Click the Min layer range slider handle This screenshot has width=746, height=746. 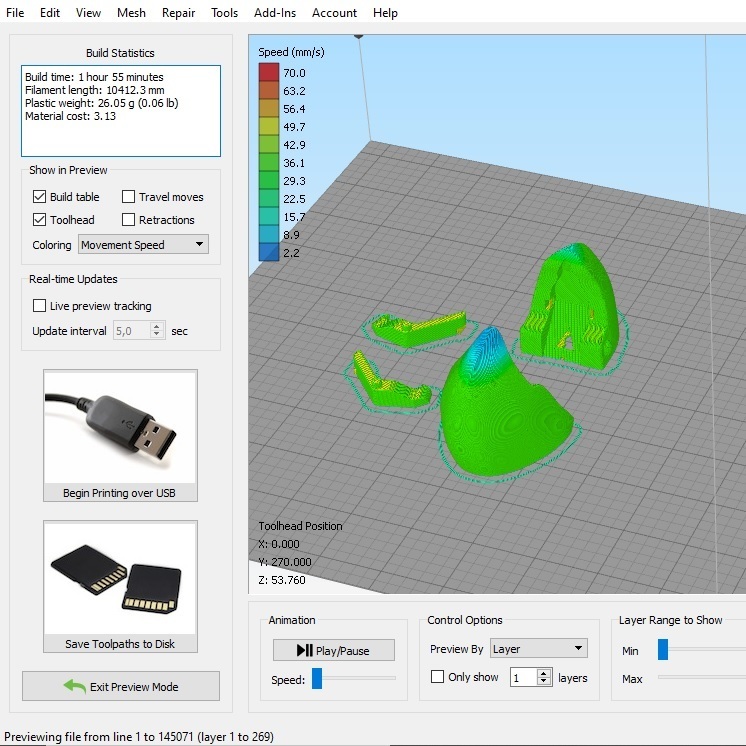coord(663,649)
